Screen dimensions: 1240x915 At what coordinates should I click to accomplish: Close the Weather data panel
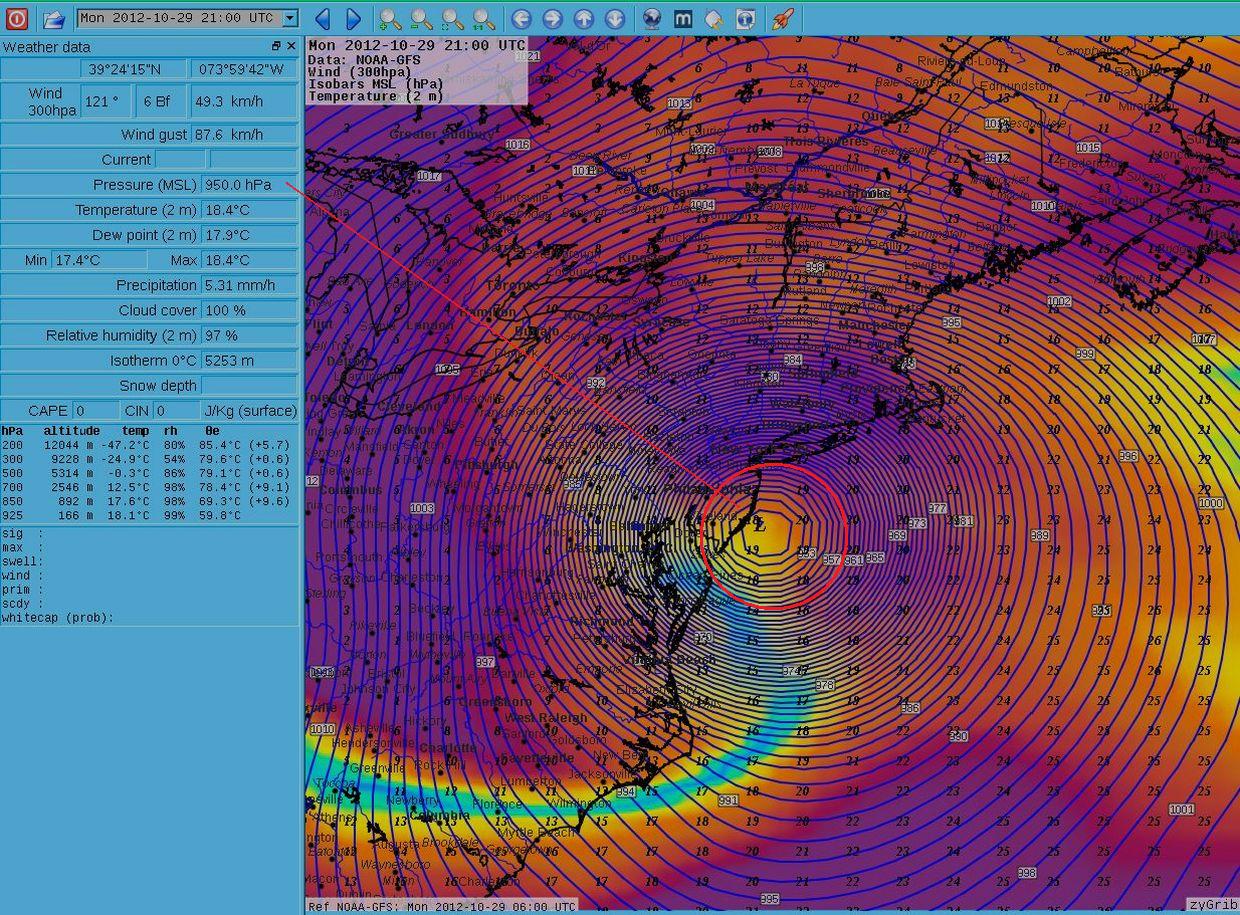coord(291,46)
